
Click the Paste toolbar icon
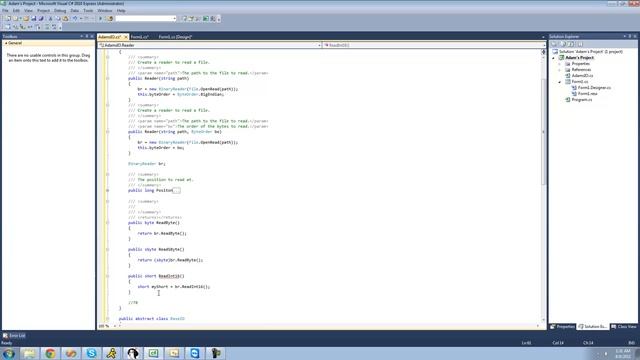[x=65, y=18]
